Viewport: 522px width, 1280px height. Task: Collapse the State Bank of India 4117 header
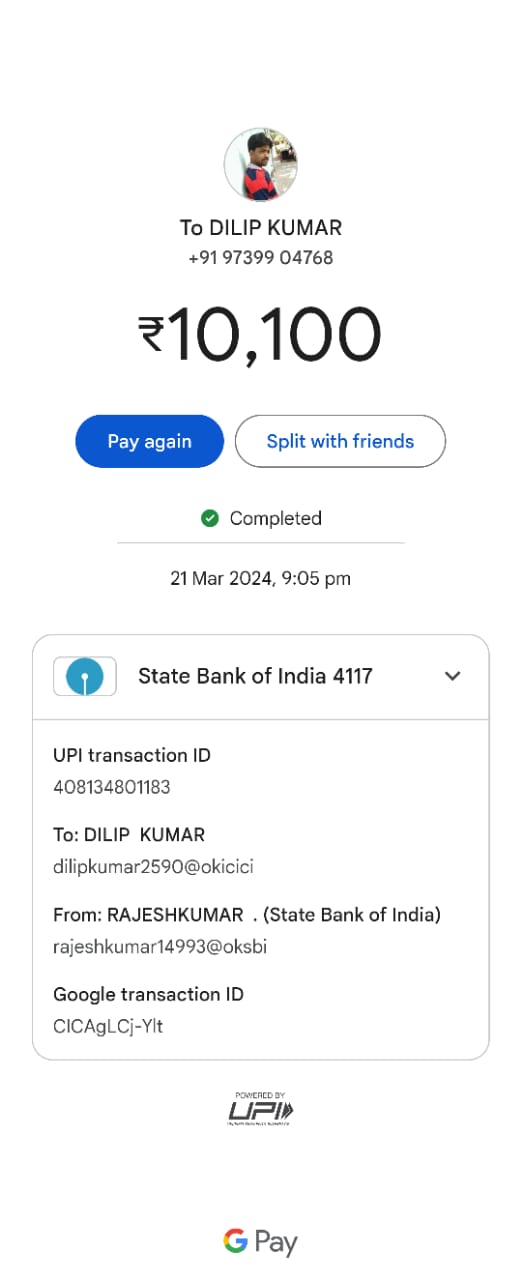point(261,677)
